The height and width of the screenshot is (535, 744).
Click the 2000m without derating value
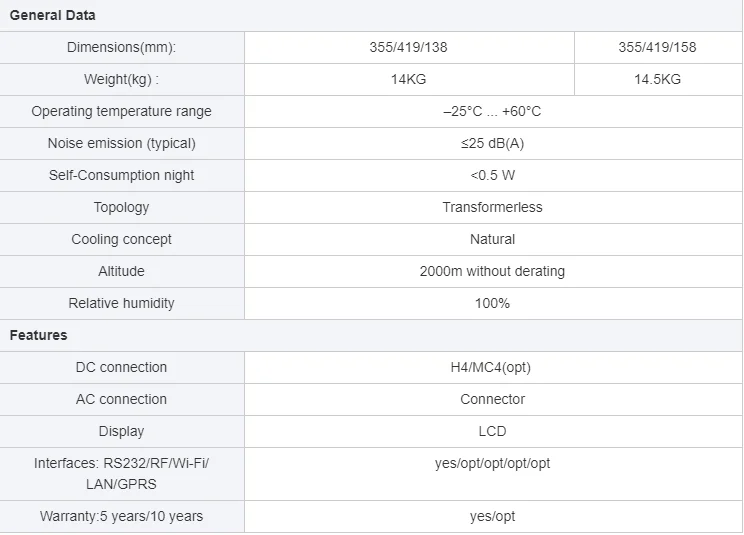point(492,271)
